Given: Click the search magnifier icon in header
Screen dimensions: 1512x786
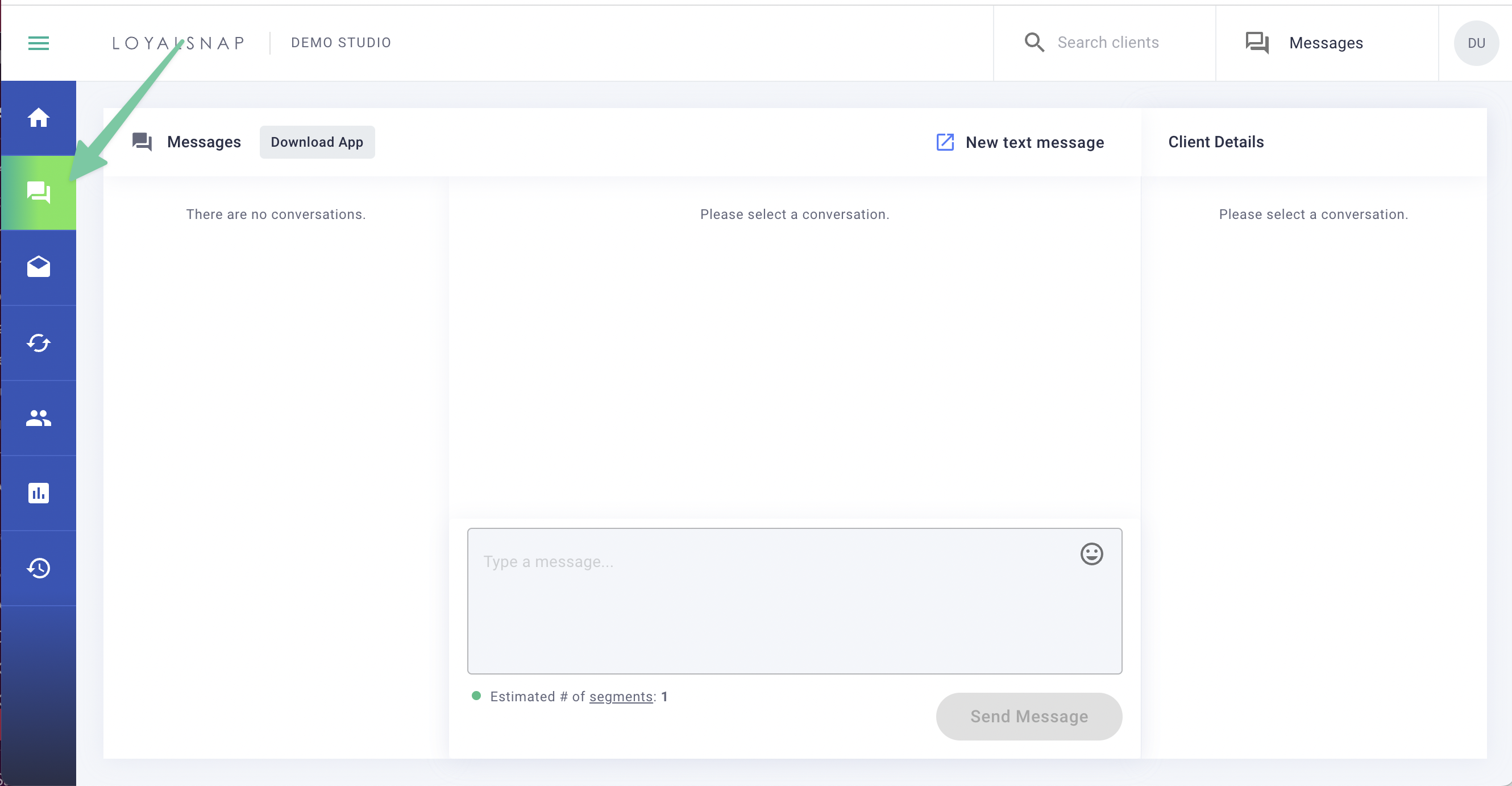Looking at the screenshot, I should (x=1035, y=42).
